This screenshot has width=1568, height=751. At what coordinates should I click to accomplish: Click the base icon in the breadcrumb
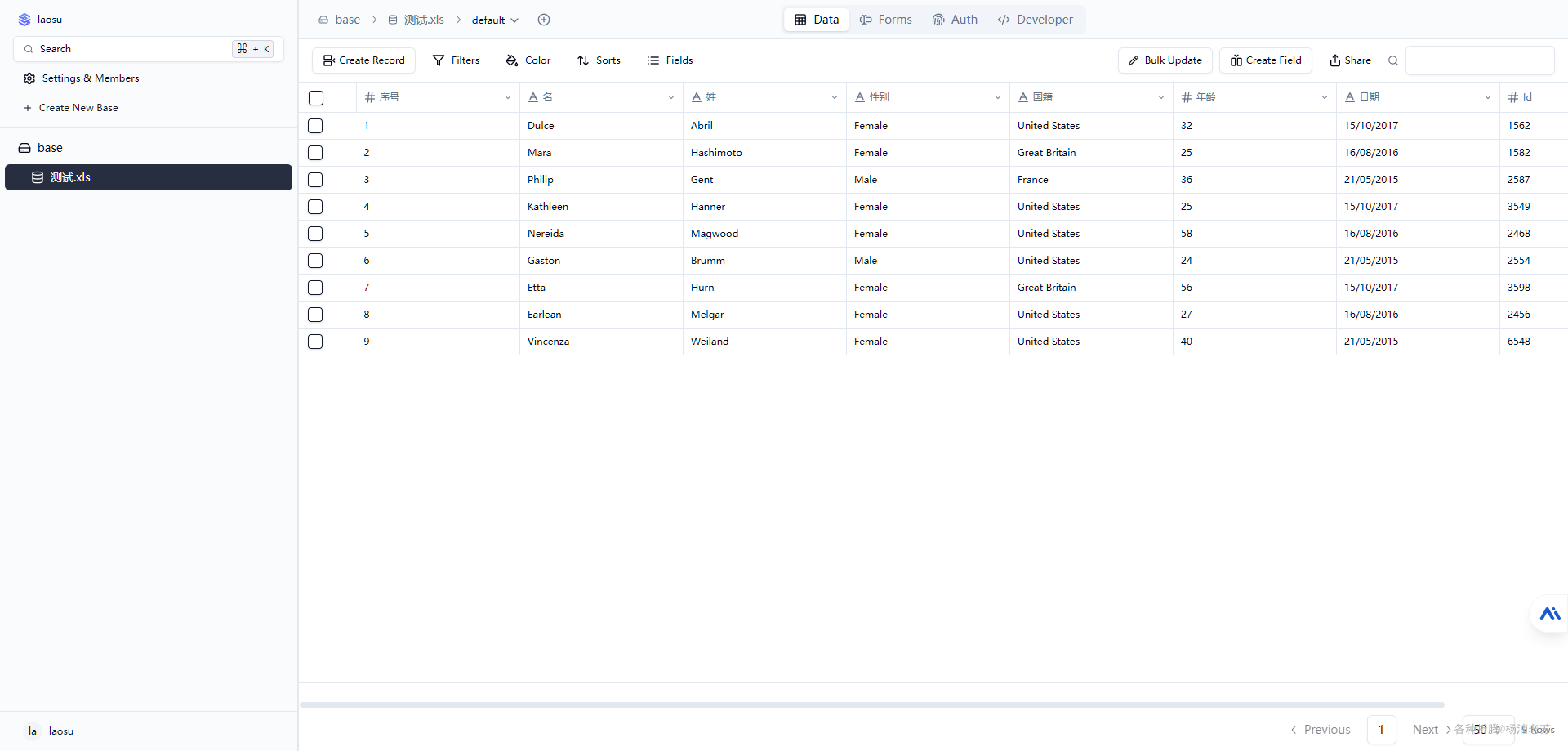(x=323, y=20)
